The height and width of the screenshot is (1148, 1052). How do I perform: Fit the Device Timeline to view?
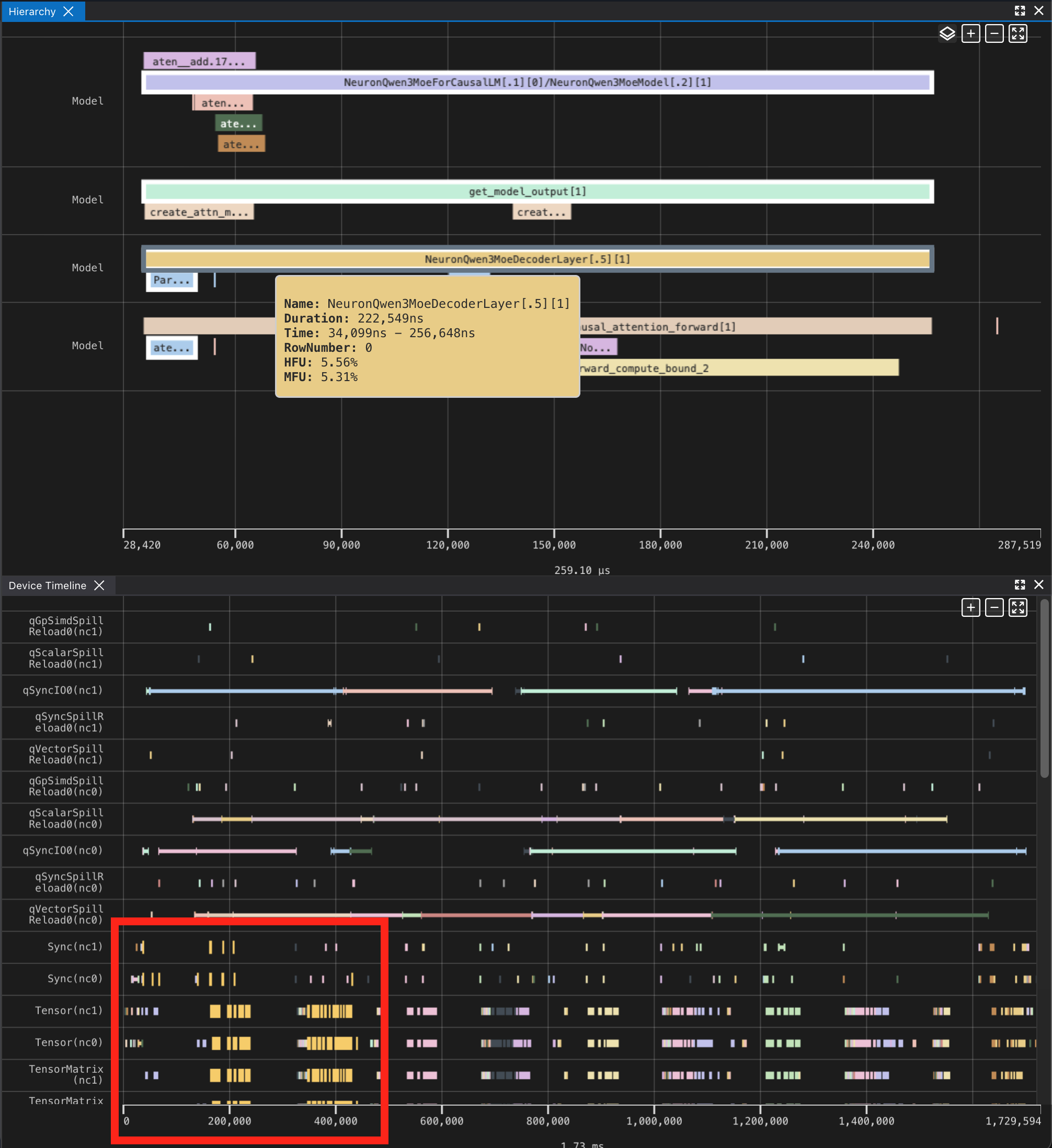pos(1019,607)
